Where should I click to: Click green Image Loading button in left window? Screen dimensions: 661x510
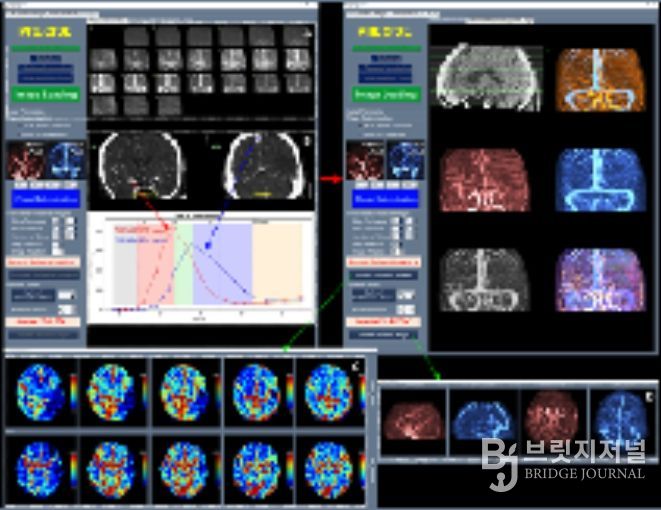coord(45,94)
